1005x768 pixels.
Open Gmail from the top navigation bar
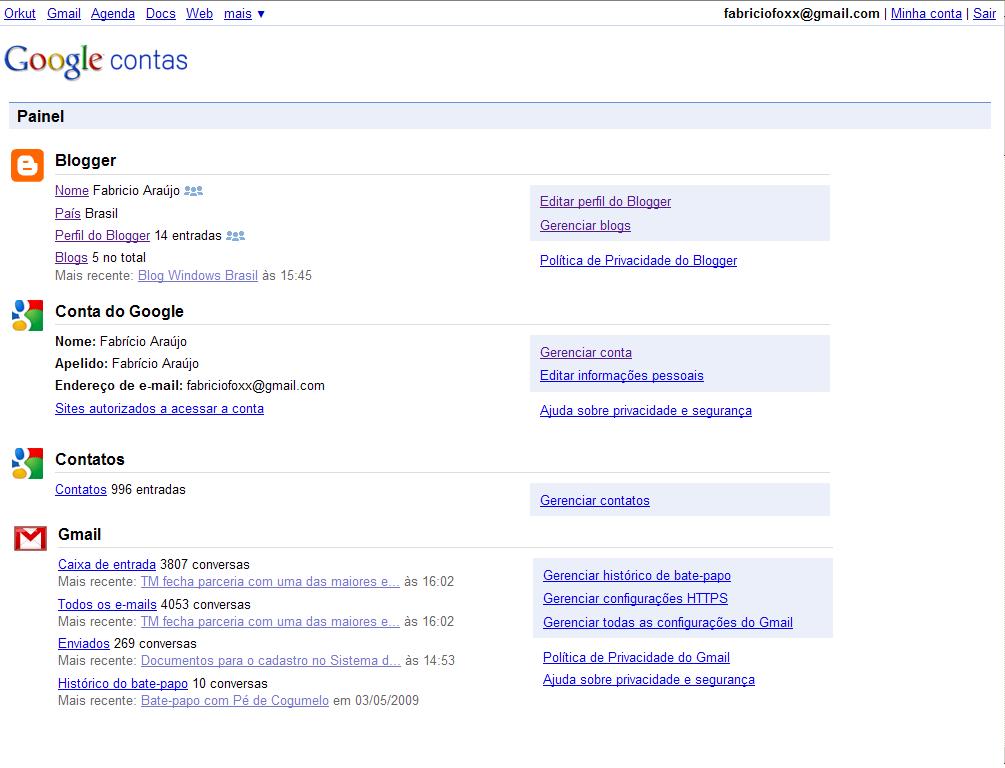pos(63,13)
